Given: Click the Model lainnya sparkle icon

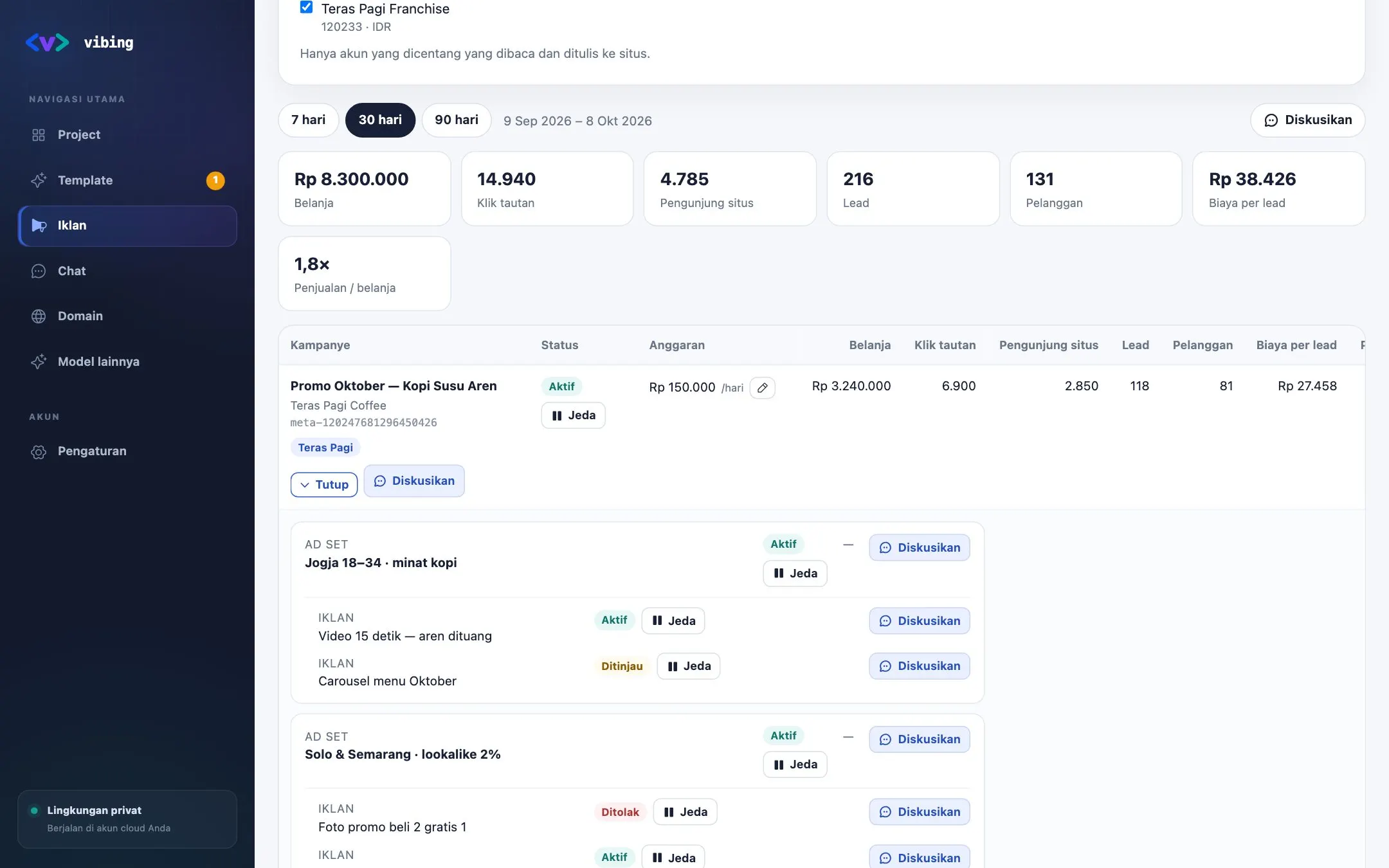Looking at the screenshot, I should tap(39, 362).
